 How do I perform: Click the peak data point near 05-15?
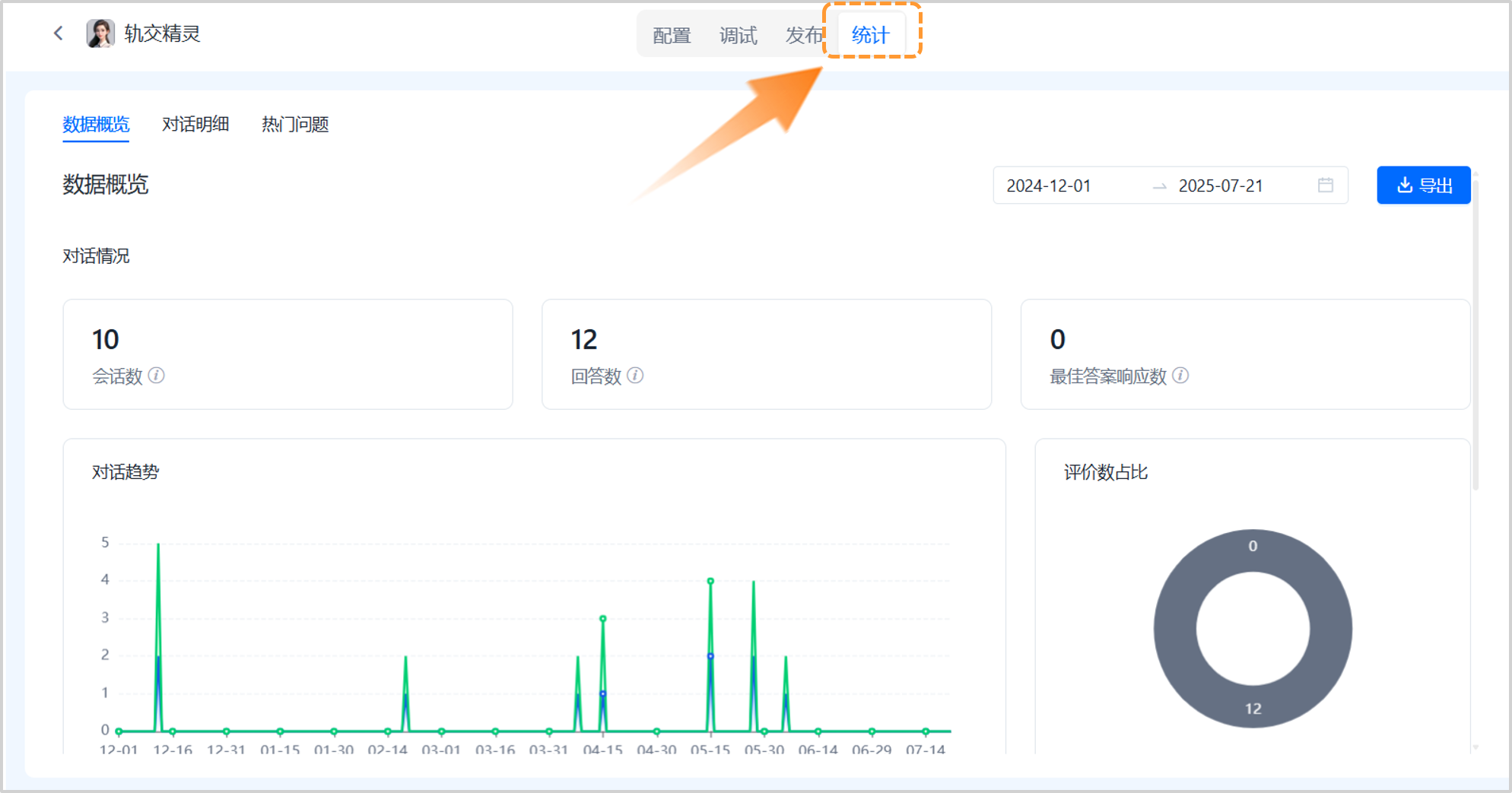[710, 580]
